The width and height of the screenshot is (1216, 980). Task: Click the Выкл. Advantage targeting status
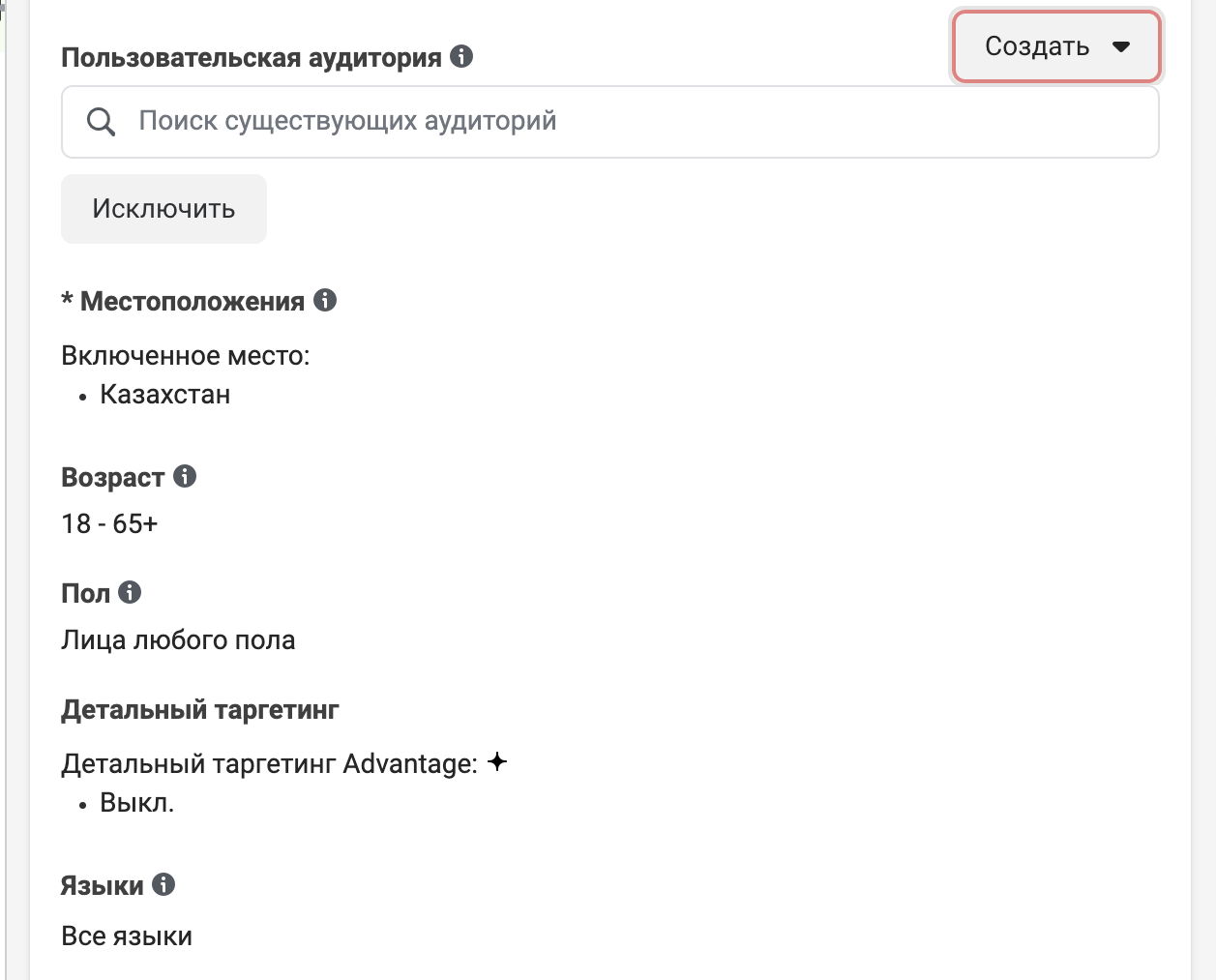pyautogui.click(x=137, y=803)
